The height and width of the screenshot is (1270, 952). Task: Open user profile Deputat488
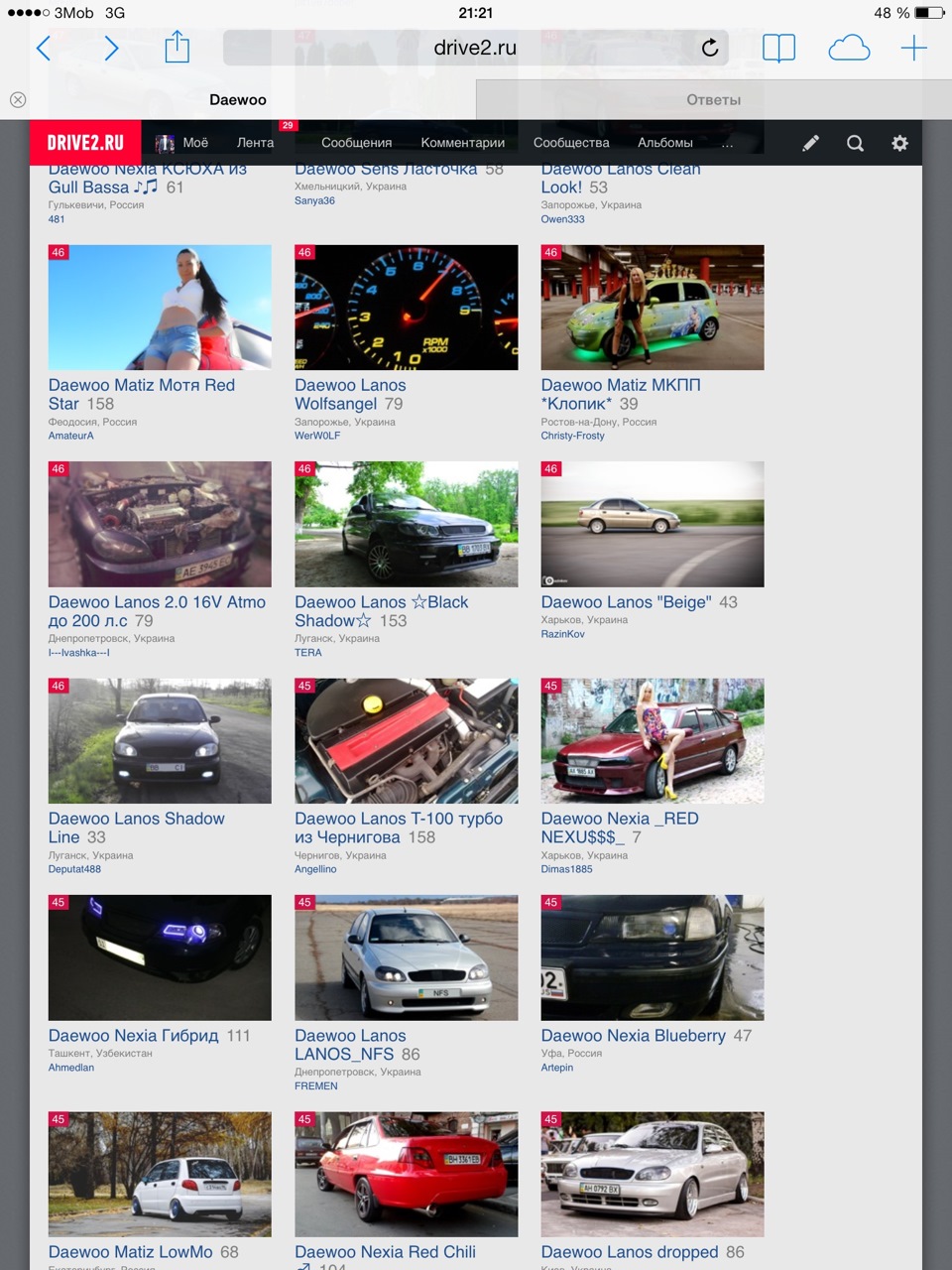(x=74, y=869)
